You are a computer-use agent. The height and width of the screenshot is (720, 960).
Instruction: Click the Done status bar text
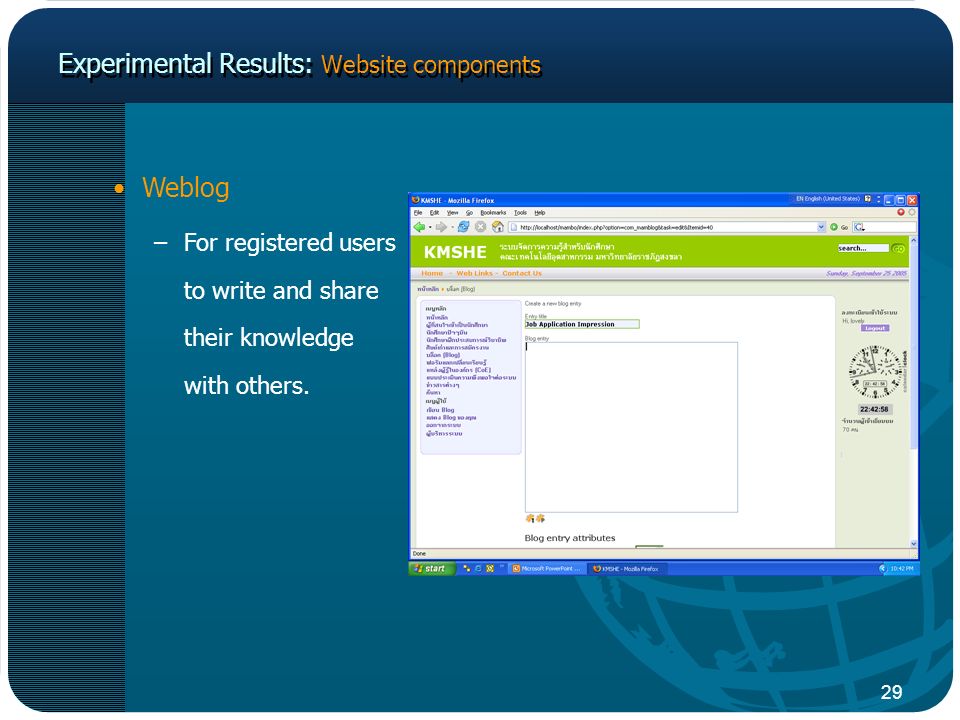point(419,553)
